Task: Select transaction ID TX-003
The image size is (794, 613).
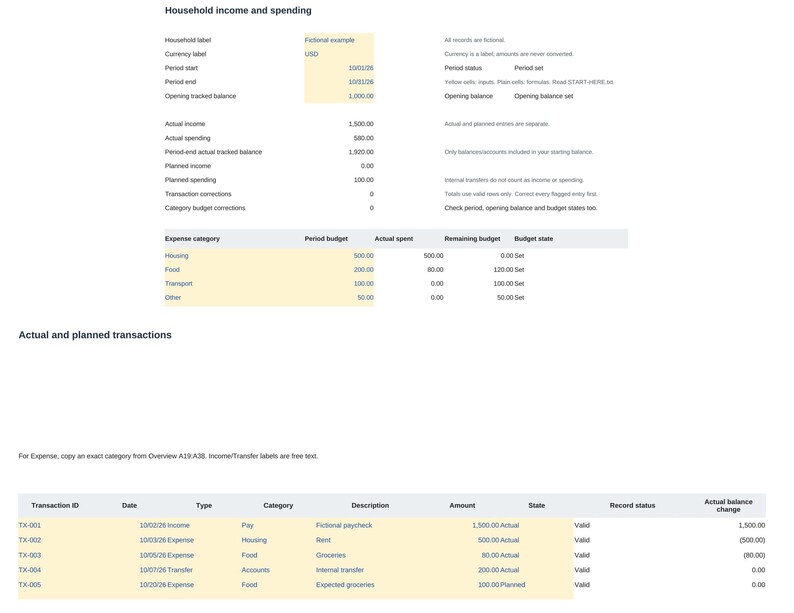Action: tap(29, 555)
